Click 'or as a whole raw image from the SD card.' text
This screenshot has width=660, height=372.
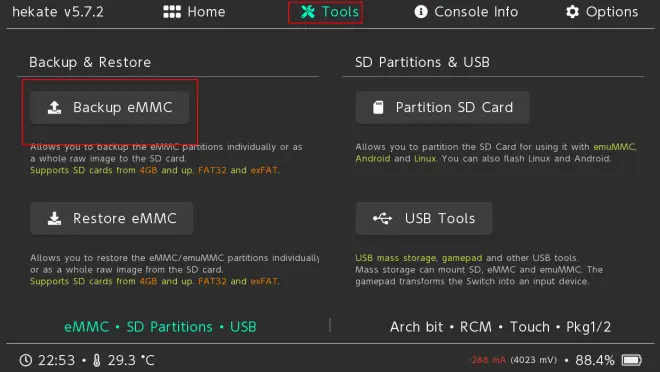tap(127, 270)
